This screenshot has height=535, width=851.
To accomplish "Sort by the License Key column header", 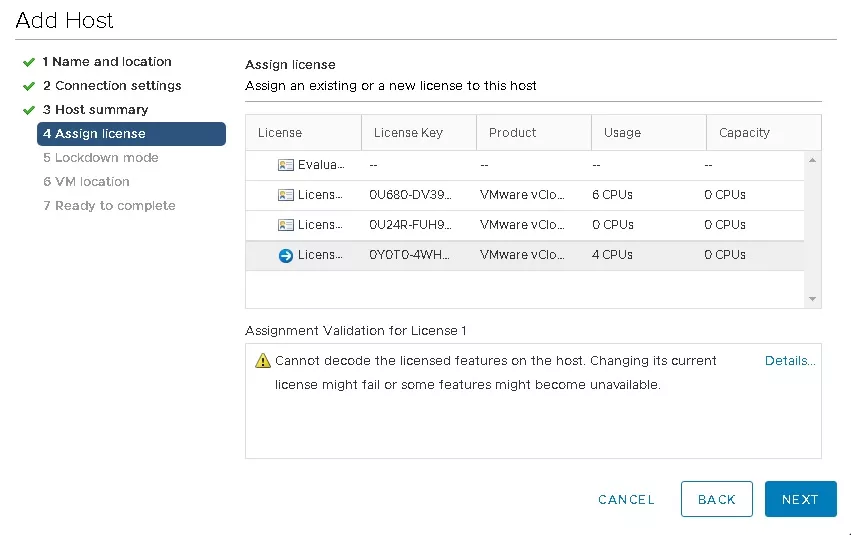I will [418, 132].
